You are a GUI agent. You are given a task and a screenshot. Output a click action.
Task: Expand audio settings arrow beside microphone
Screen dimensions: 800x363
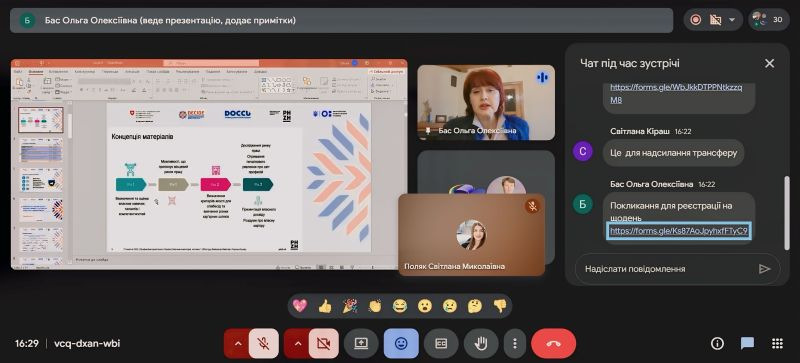(237, 344)
